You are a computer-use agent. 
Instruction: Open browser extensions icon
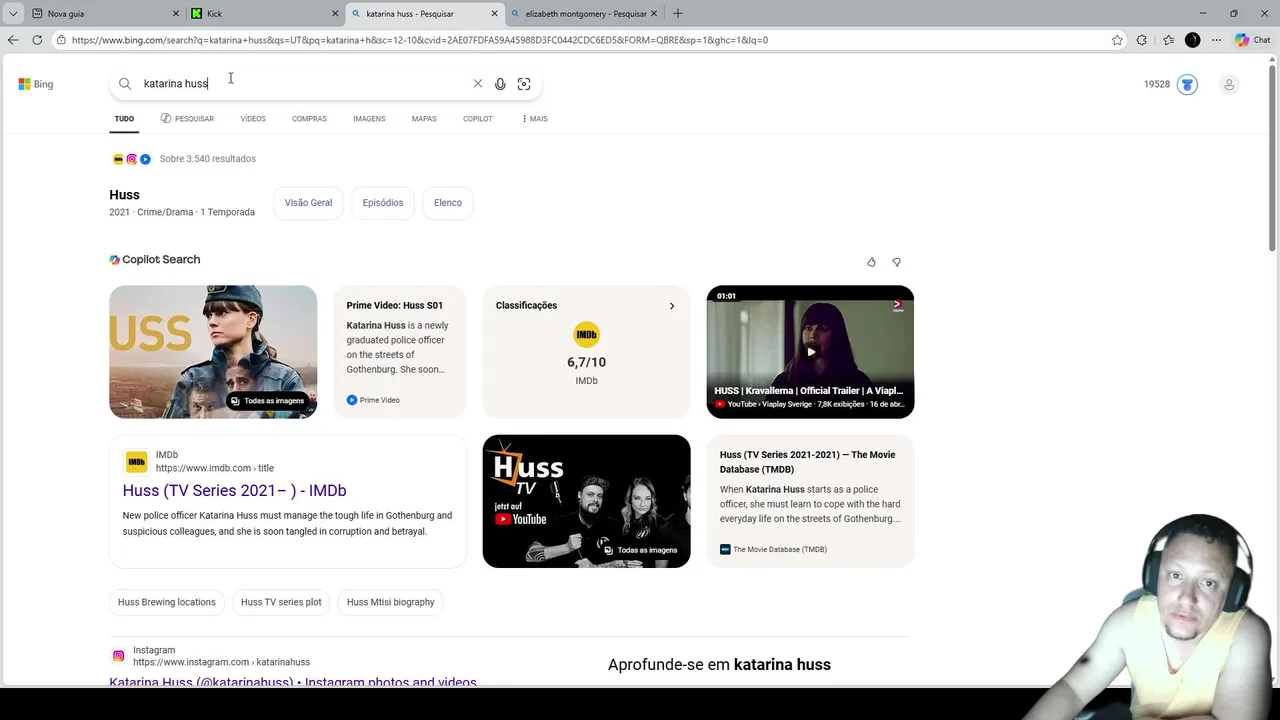(1142, 40)
